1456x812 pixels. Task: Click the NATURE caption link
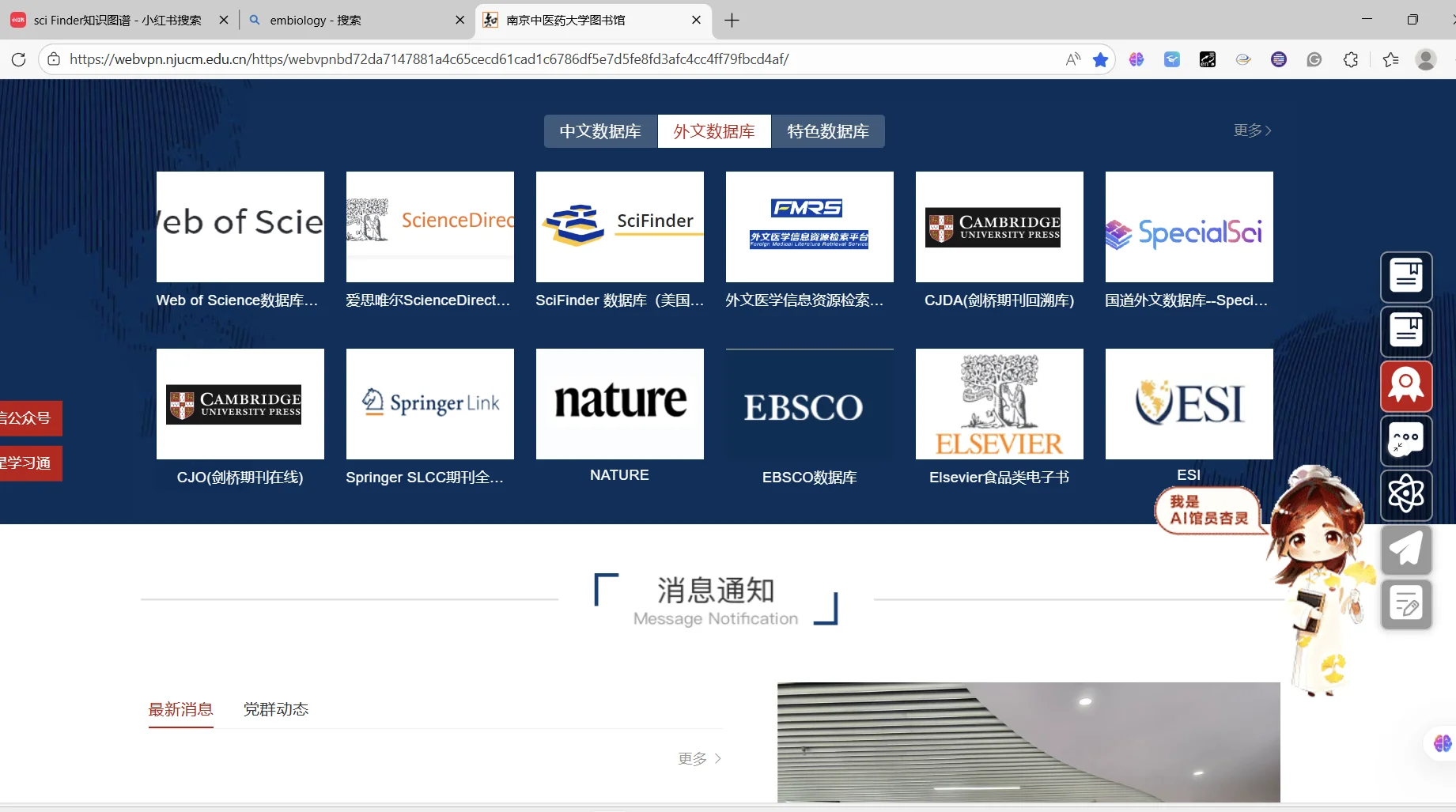619,475
